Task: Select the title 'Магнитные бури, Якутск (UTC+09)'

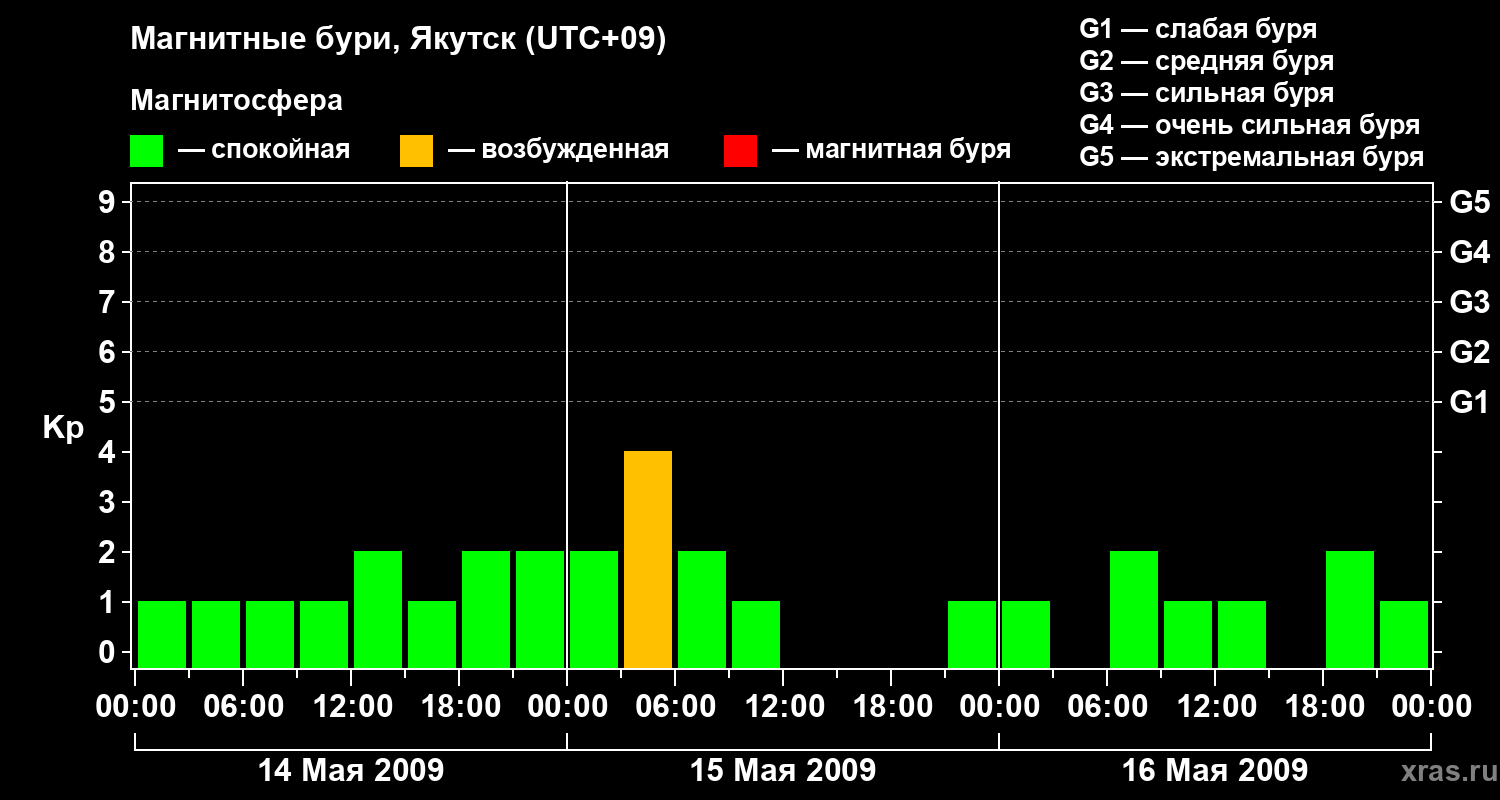Action: [398, 40]
